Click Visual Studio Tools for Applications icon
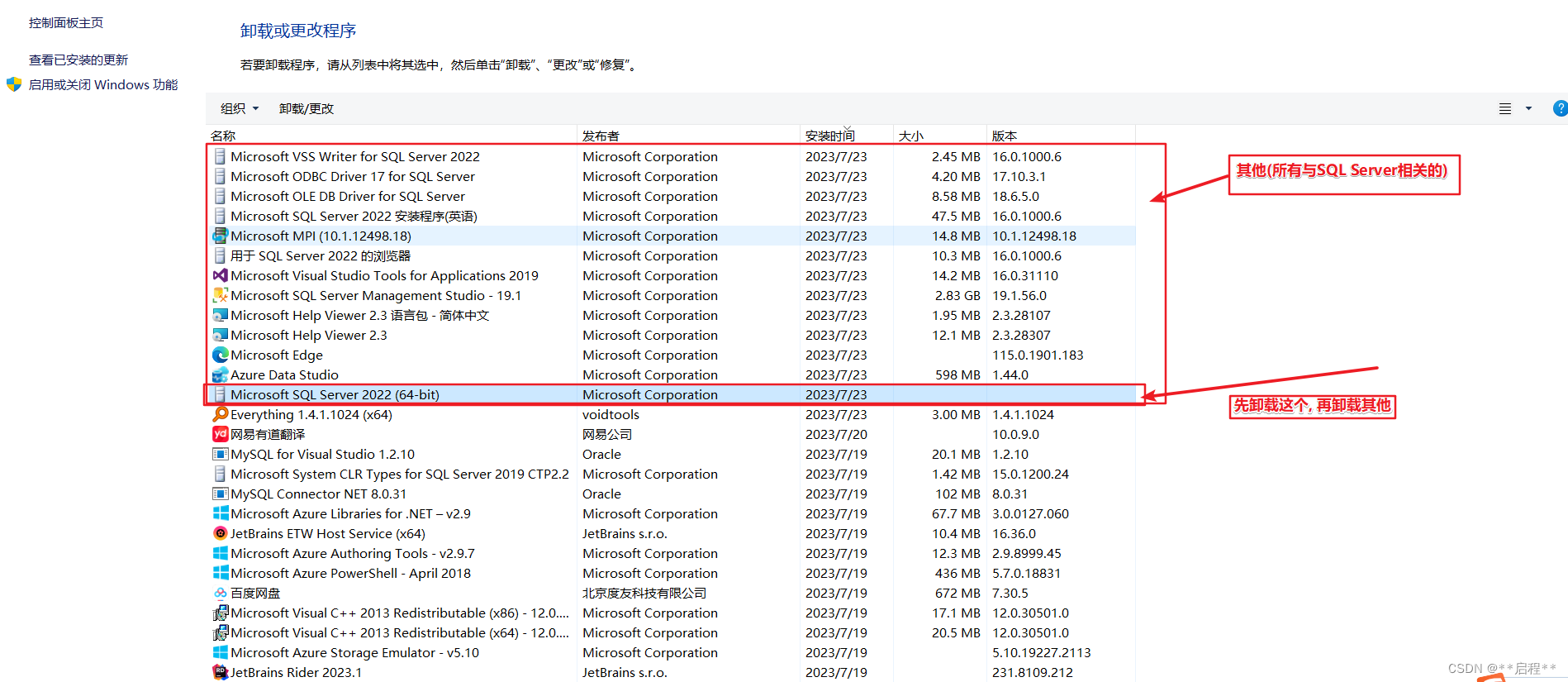 (220, 275)
